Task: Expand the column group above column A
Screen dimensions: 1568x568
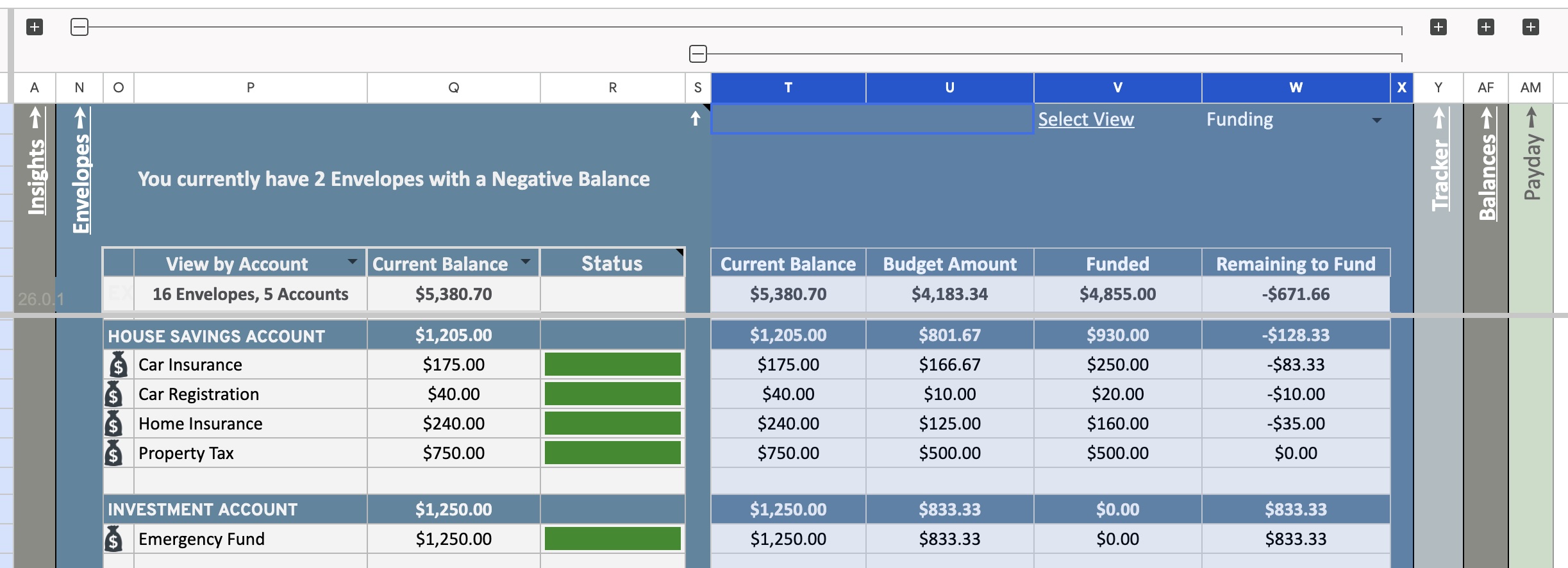Action: tap(35, 27)
